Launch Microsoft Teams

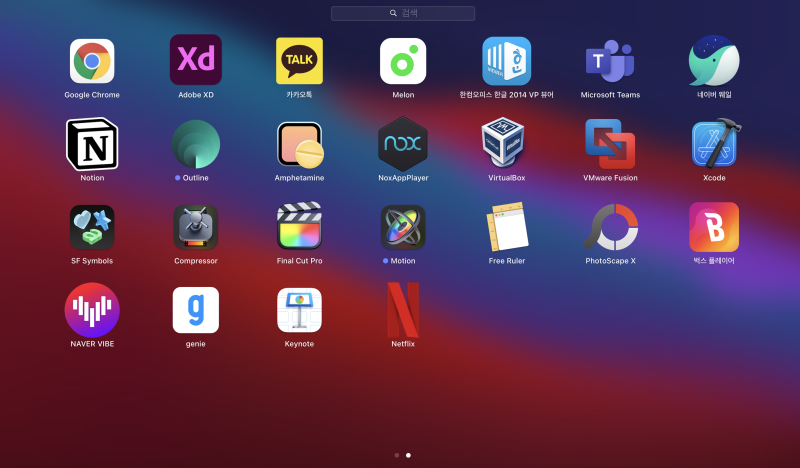point(610,61)
